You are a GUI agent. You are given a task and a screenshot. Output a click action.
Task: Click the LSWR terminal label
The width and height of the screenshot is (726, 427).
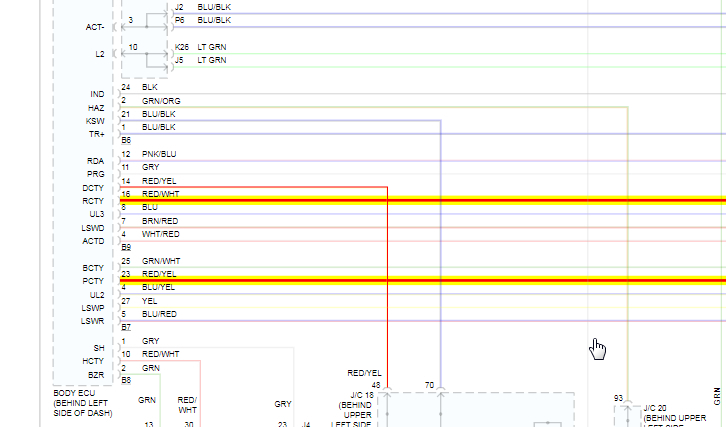tap(93, 320)
